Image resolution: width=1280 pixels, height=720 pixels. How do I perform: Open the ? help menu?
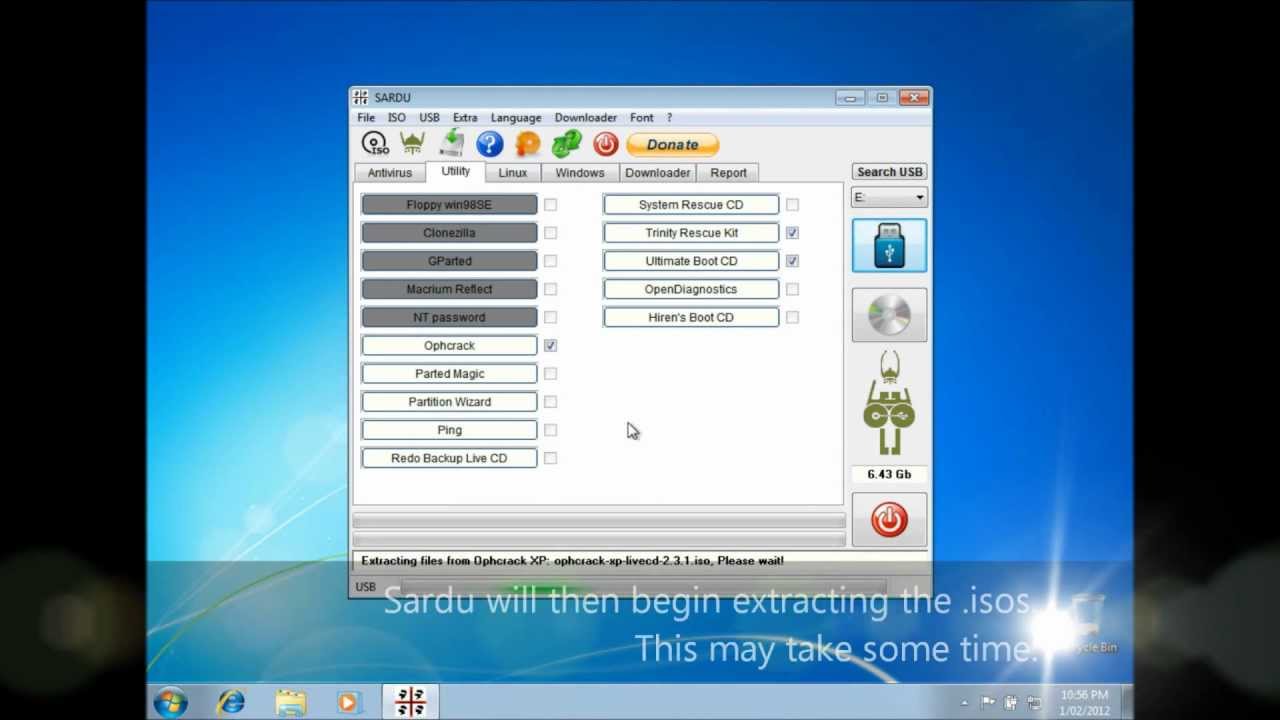pyautogui.click(x=669, y=117)
